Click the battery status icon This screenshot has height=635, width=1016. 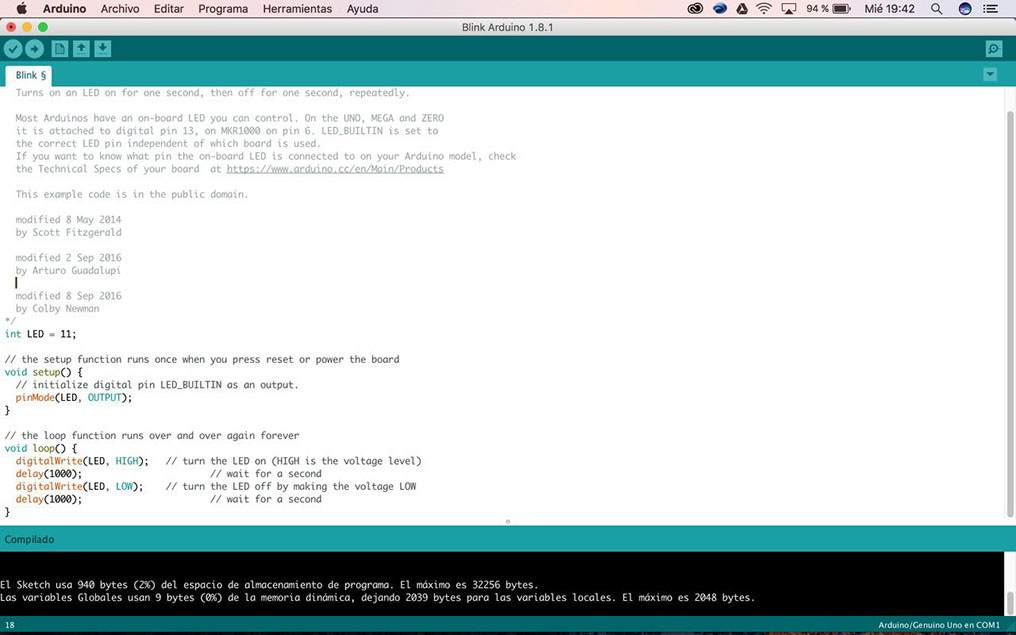click(841, 8)
